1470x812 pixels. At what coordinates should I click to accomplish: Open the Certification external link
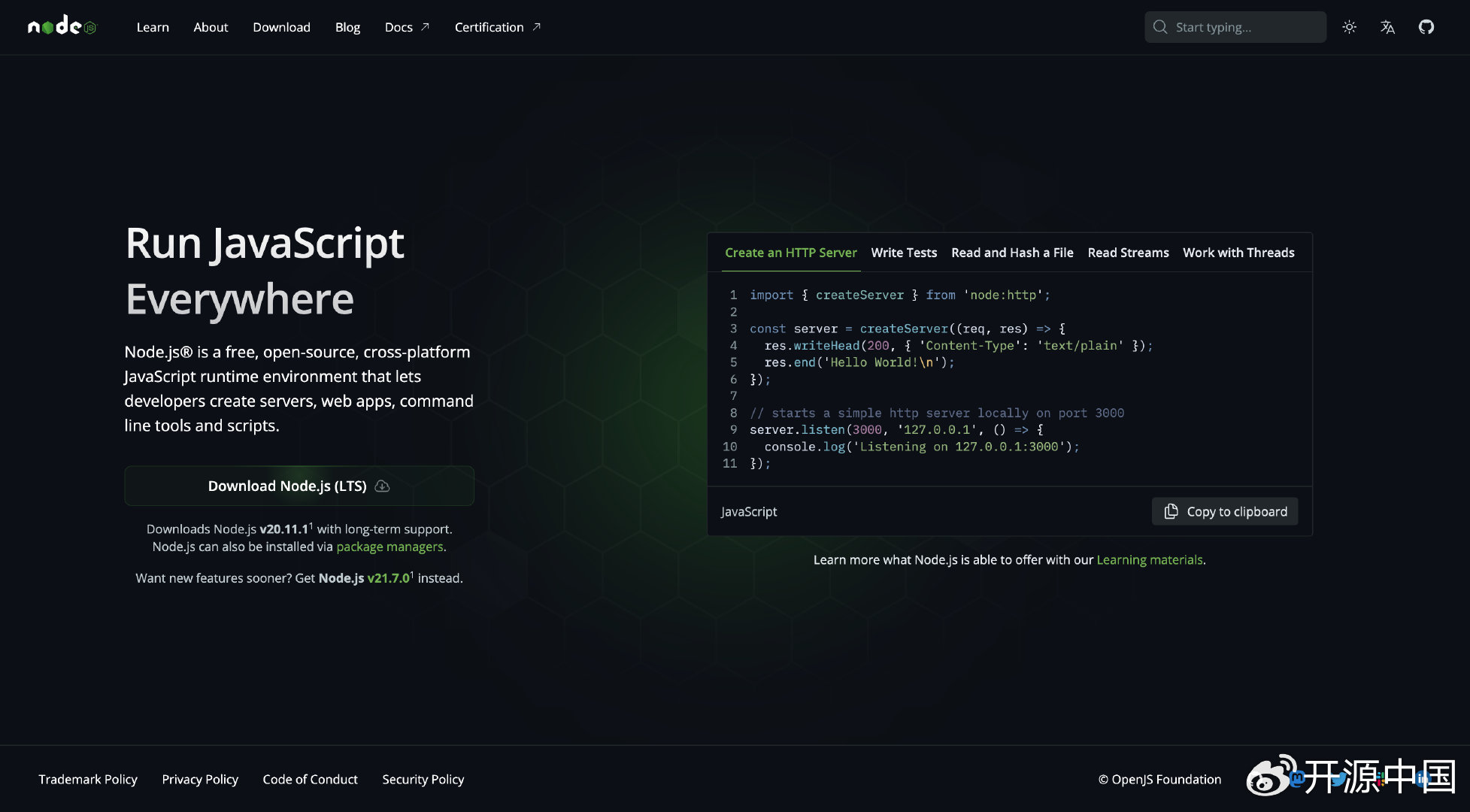click(497, 27)
